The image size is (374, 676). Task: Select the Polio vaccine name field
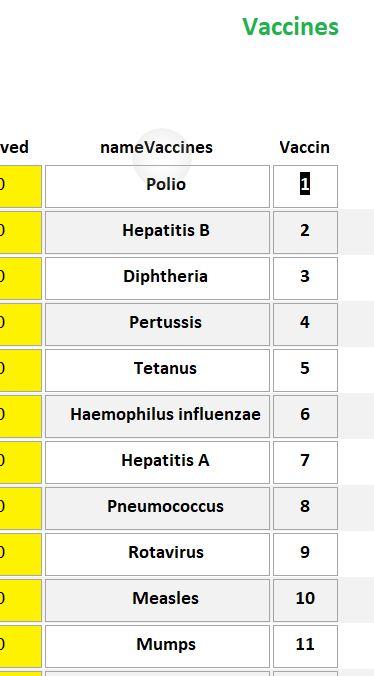pos(157,186)
